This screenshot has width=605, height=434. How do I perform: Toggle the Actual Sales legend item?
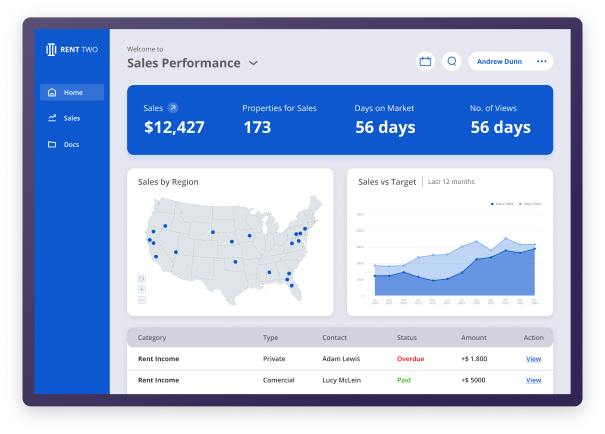(x=502, y=204)
